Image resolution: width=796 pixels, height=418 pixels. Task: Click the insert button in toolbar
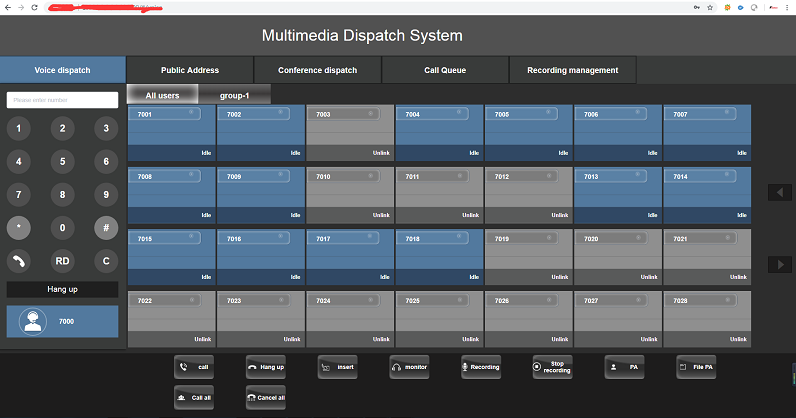tap(337, 367)
